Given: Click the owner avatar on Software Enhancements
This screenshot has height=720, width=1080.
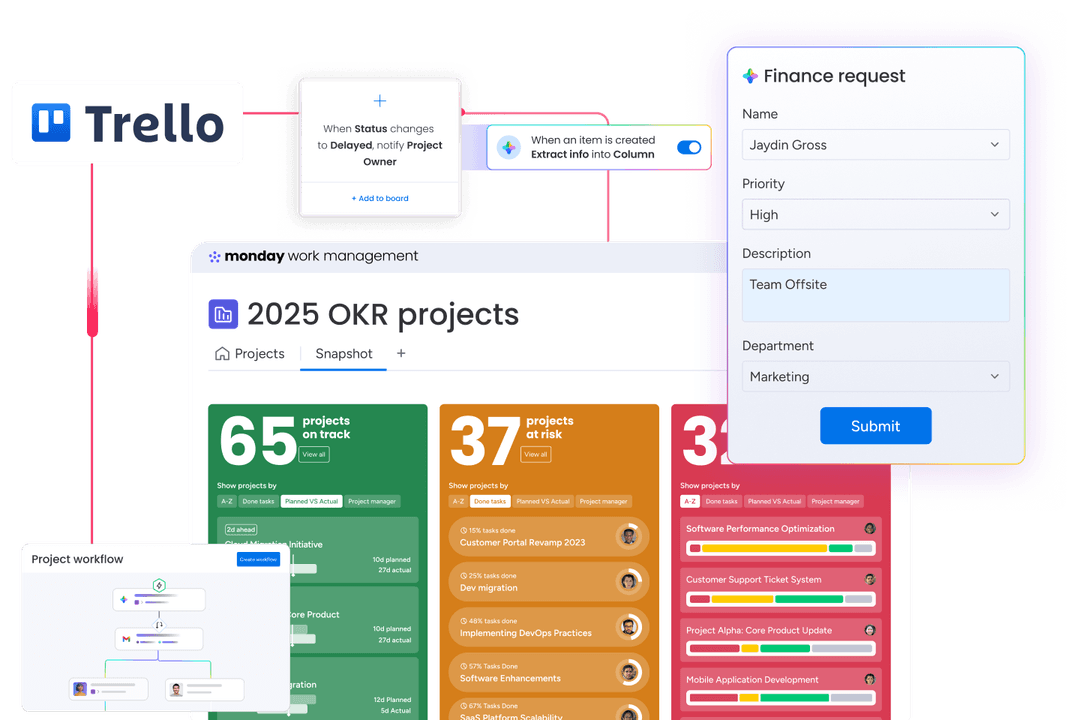Looking at the screenshot, I should [628, 672].
